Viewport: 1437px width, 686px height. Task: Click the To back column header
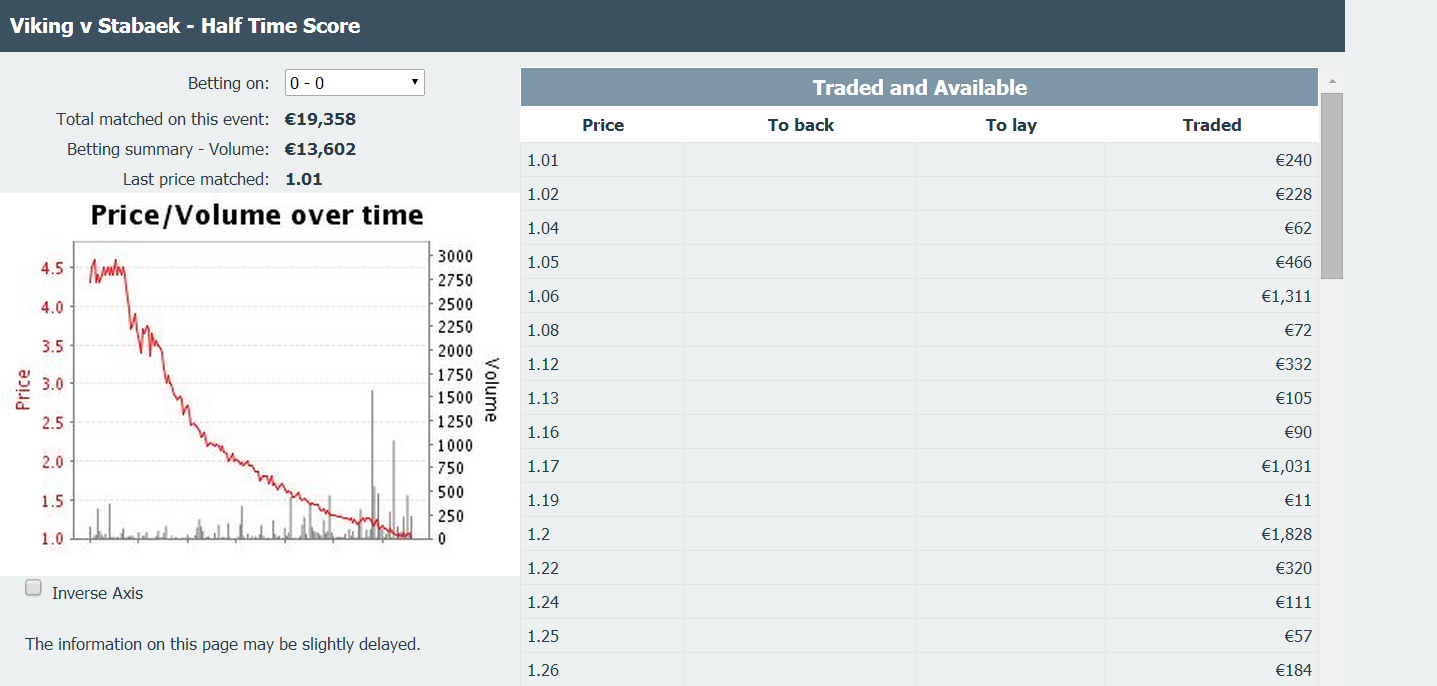[800, 125]
